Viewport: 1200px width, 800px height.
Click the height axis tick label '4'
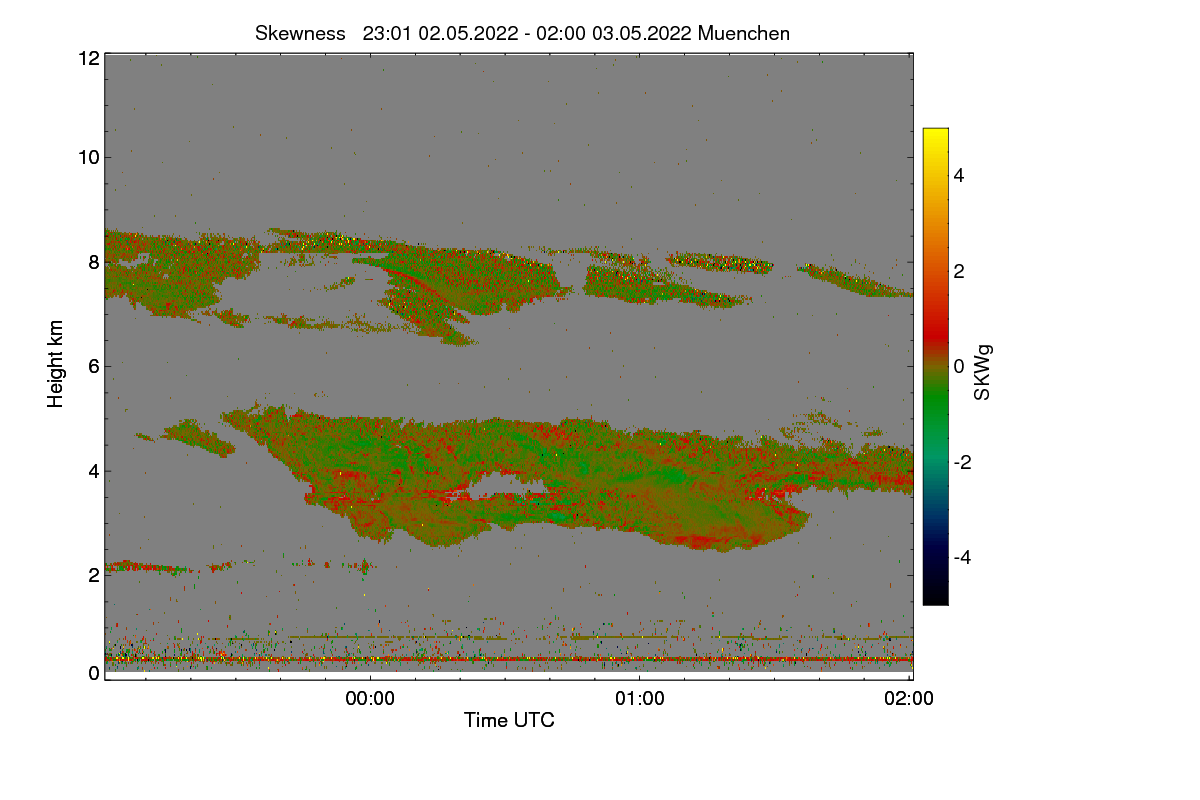point(93,470)
